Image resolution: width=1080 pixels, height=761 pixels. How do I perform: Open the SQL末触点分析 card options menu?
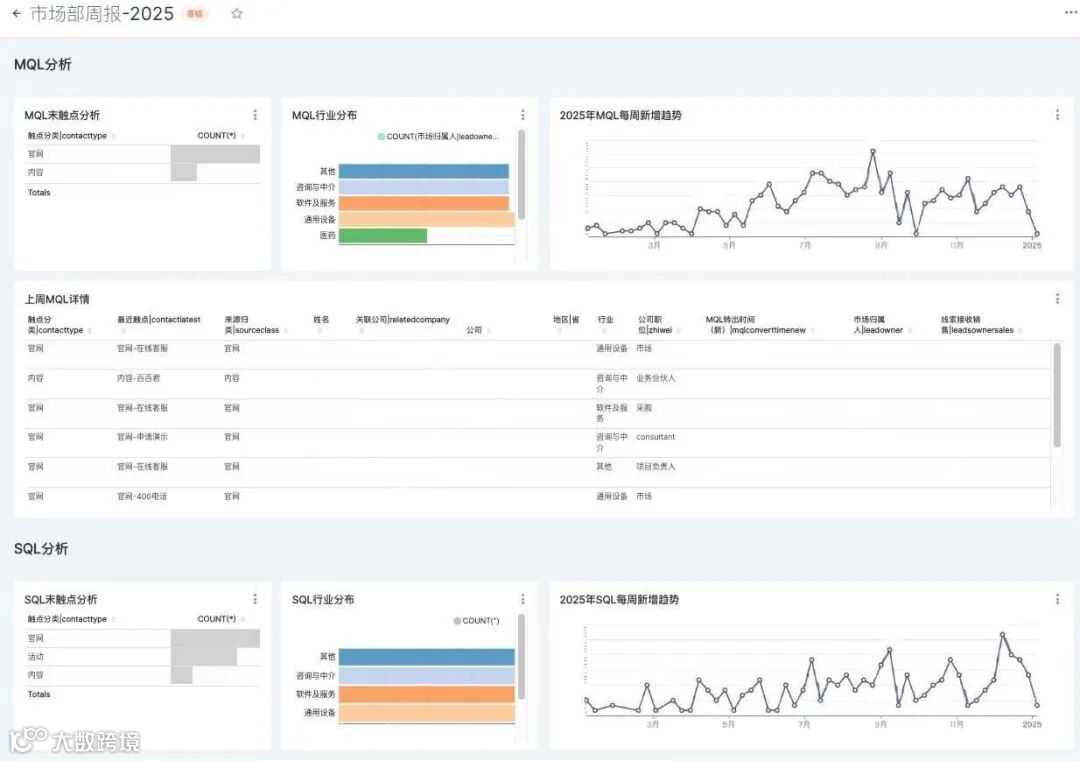[x=255, y=599]
